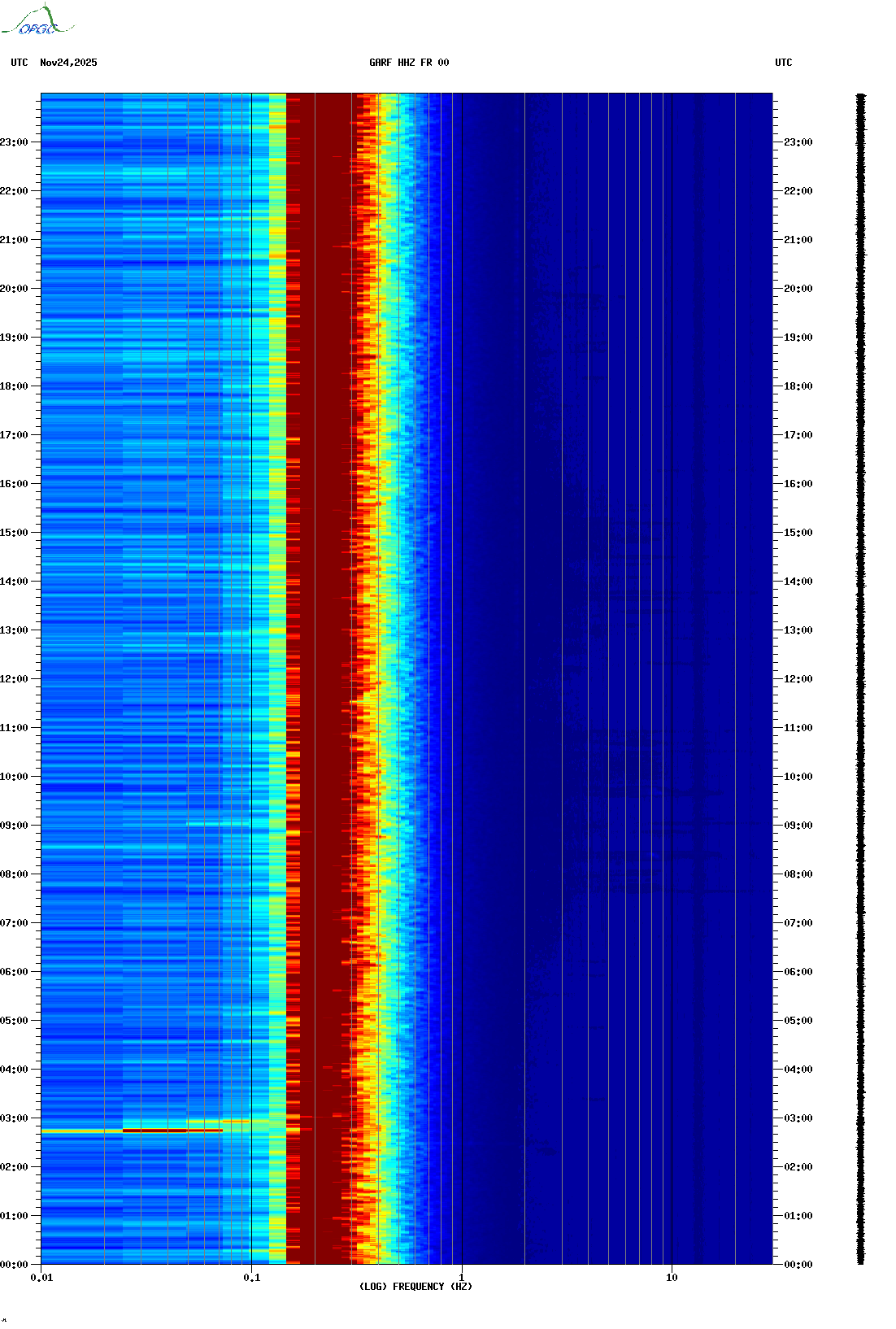Viewport: 896px width, 1329px height.
Task: Click the UTC label at top right
Action: 783,63
